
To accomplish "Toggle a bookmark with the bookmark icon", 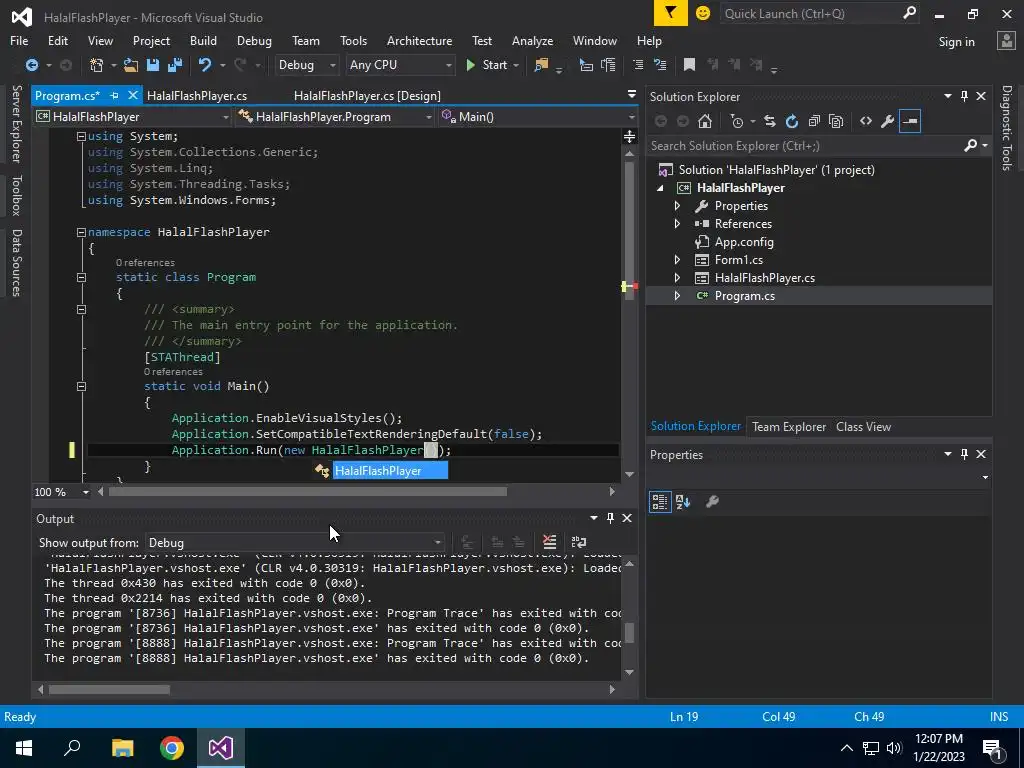I will click(x=689, y=65).
